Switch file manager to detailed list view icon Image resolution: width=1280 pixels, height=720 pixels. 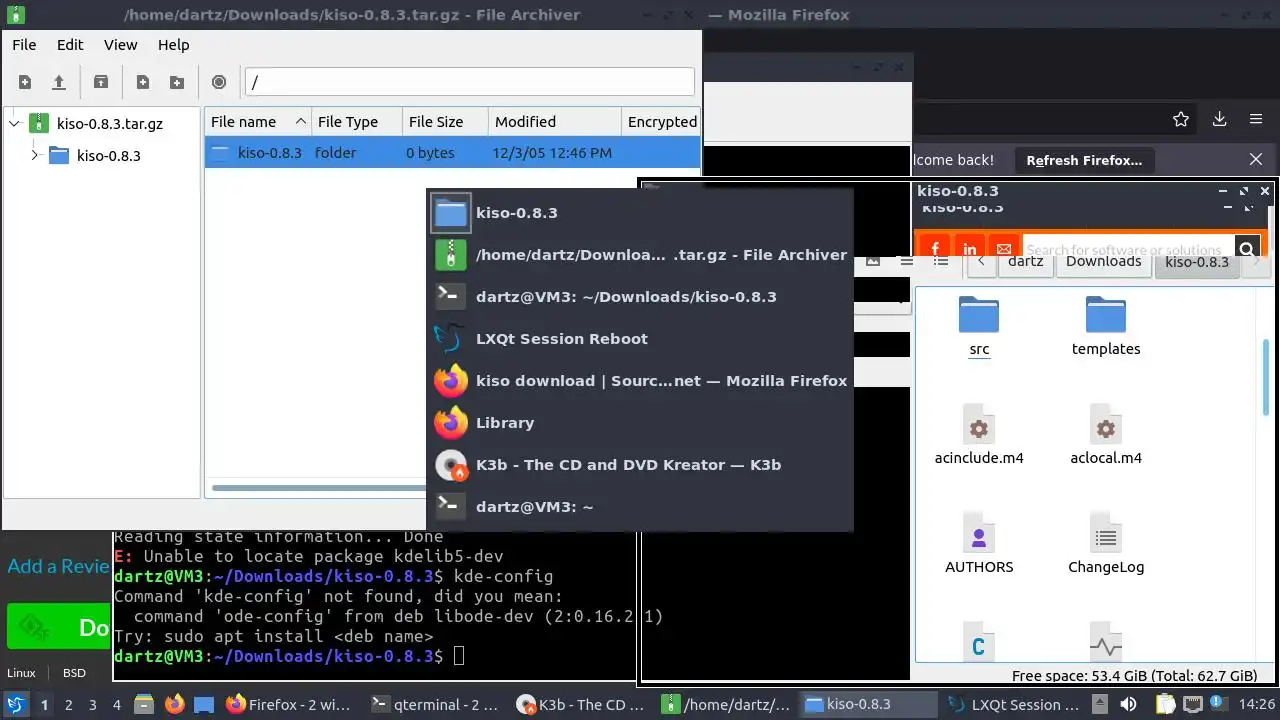[x=940, y=261]
